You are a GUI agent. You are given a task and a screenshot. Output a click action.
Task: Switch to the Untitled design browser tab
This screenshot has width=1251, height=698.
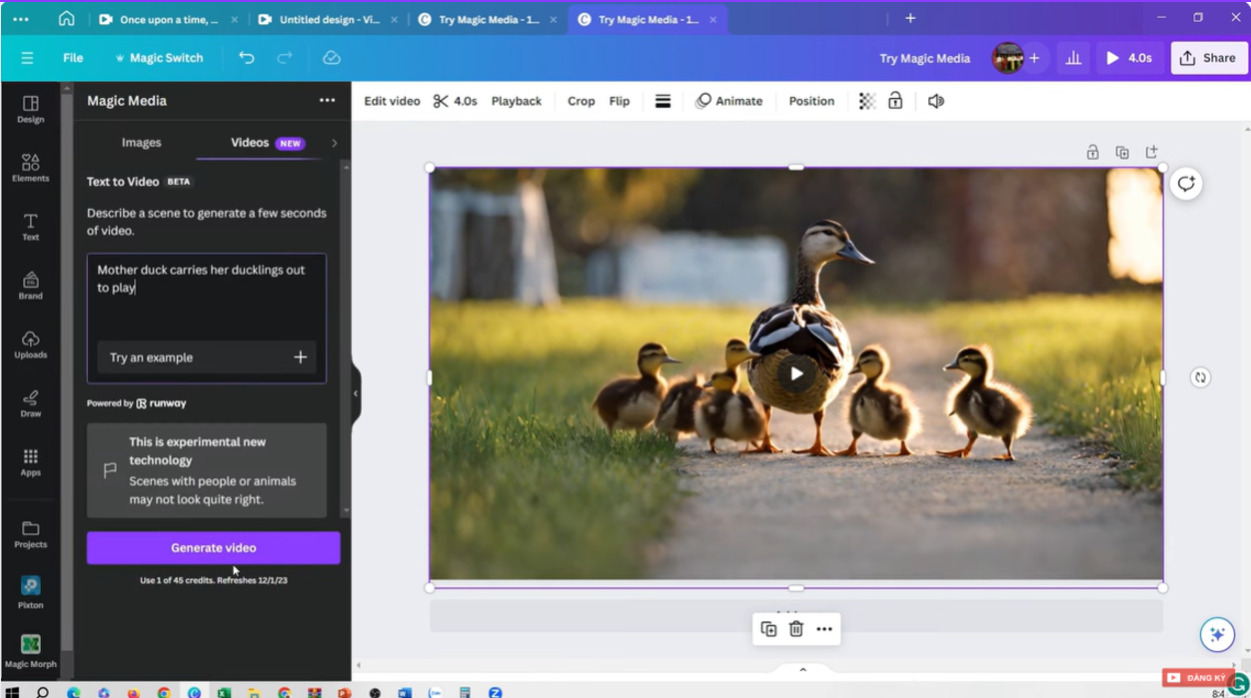tap(328, 19)
